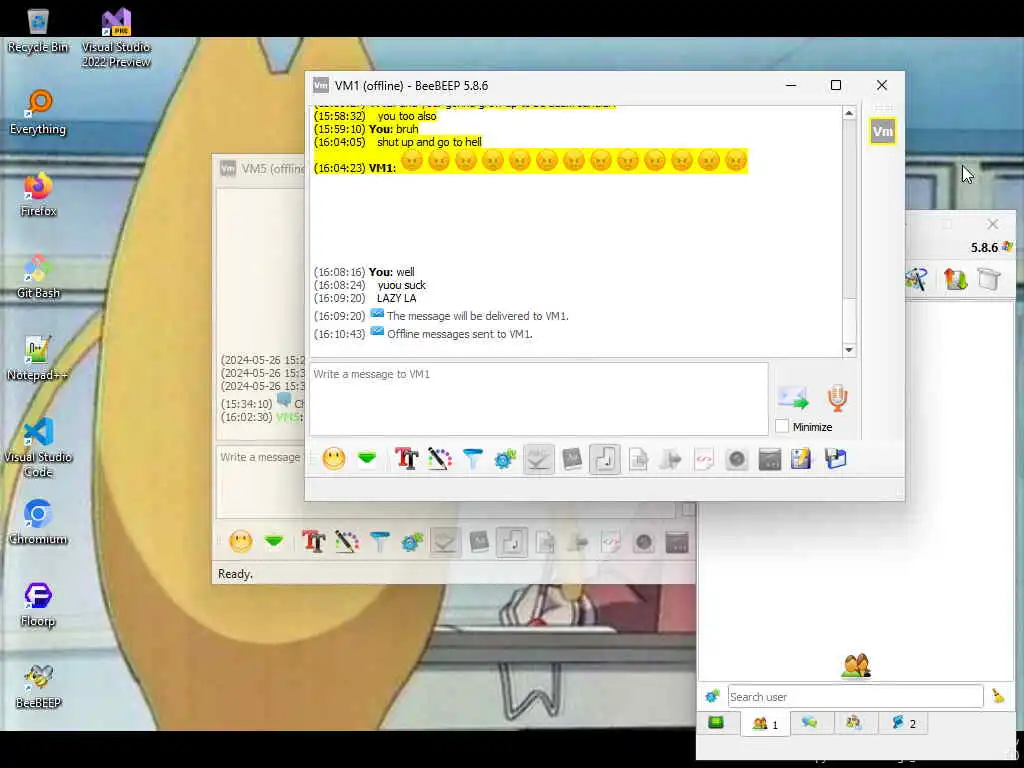Toggle spell checking button in VM1 chat
The width and height of the screenshot is (1024, 768).
coord(539,458)
